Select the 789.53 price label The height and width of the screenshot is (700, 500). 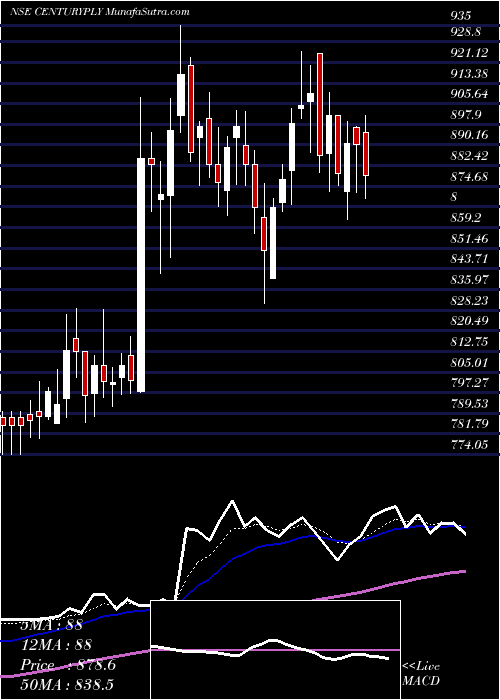469,404
